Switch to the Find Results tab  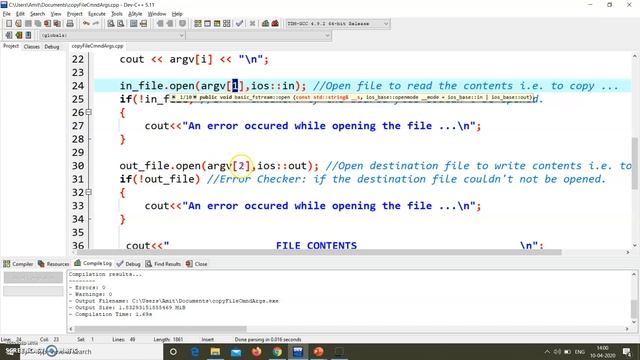coord(163,264)
